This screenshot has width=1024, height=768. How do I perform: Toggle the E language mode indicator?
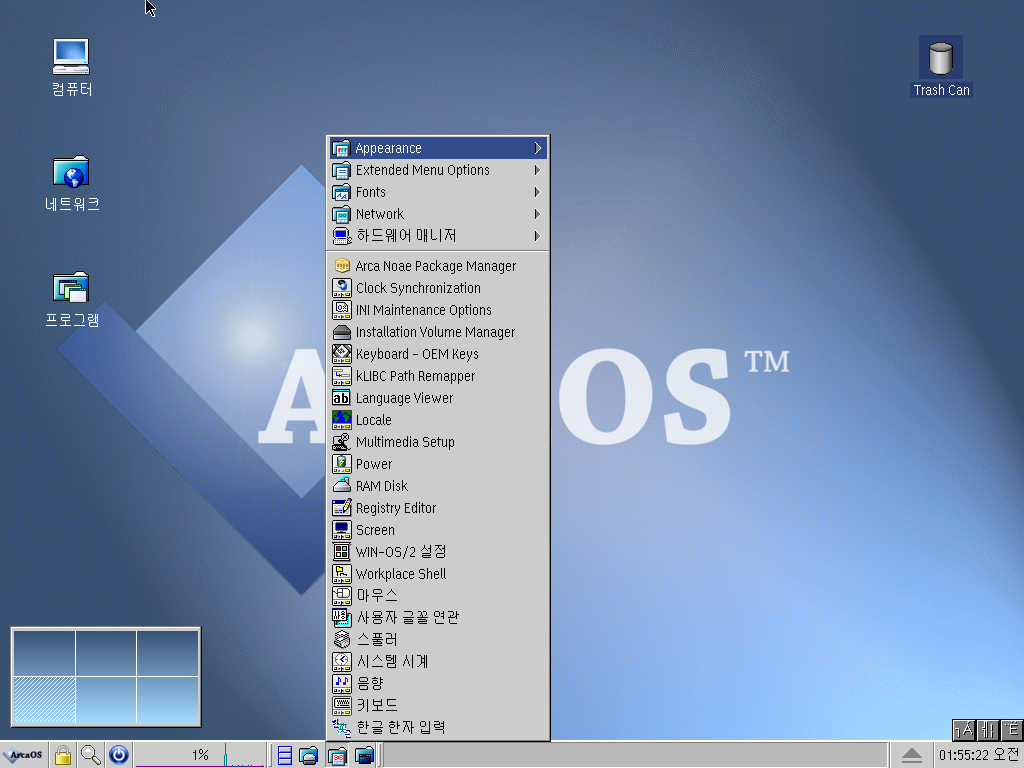tap(1012, 730)
